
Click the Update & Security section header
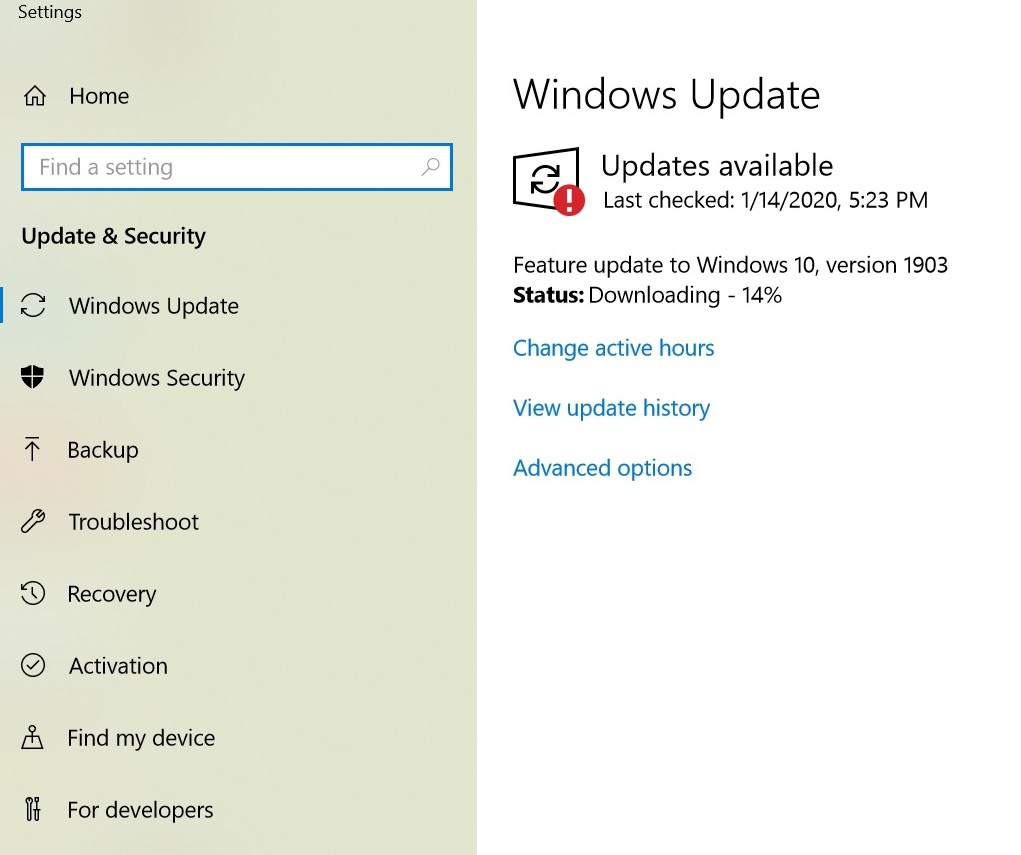(x=113, y=236)
